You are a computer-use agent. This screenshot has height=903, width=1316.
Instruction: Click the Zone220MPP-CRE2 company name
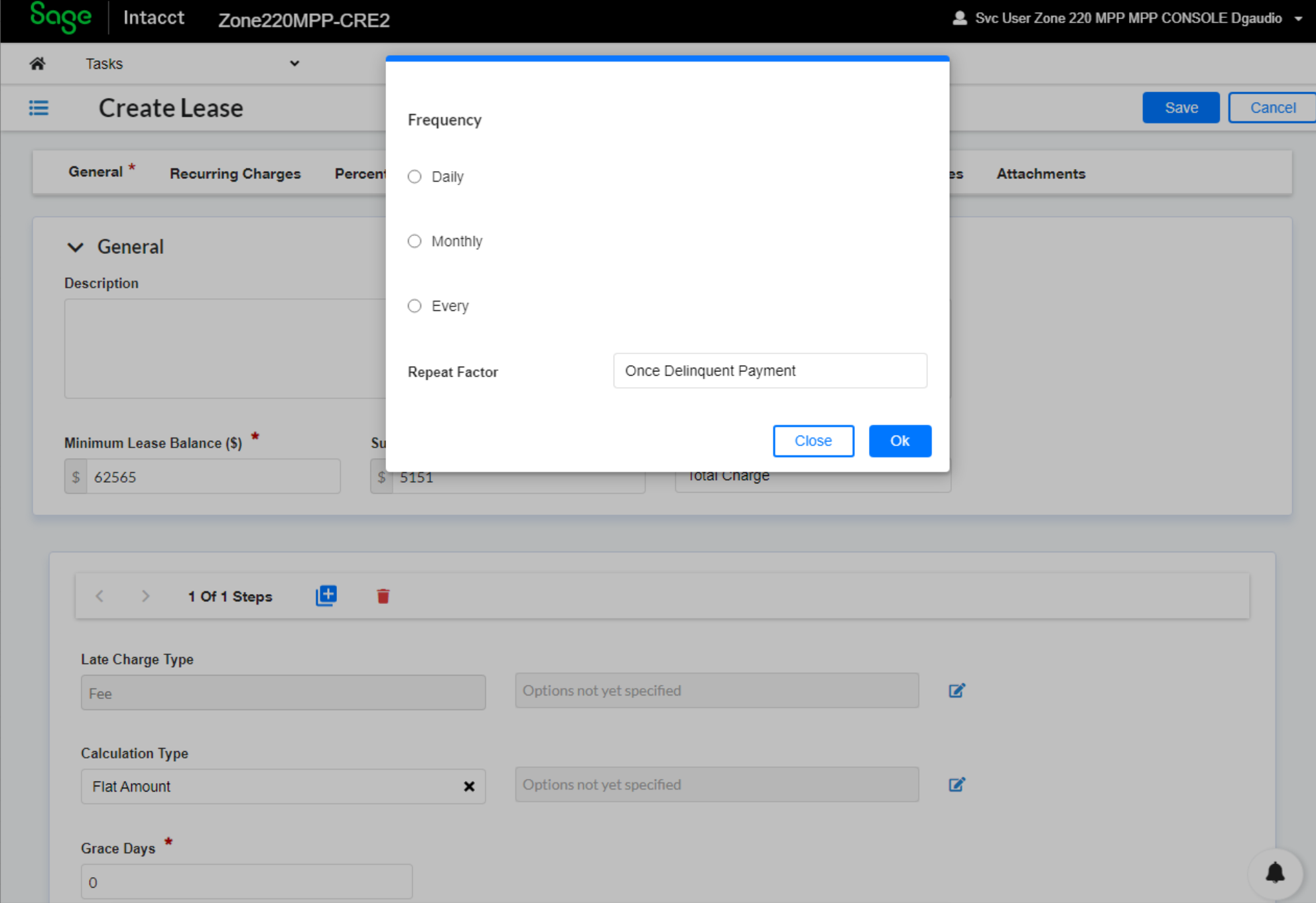coord(304,20)
